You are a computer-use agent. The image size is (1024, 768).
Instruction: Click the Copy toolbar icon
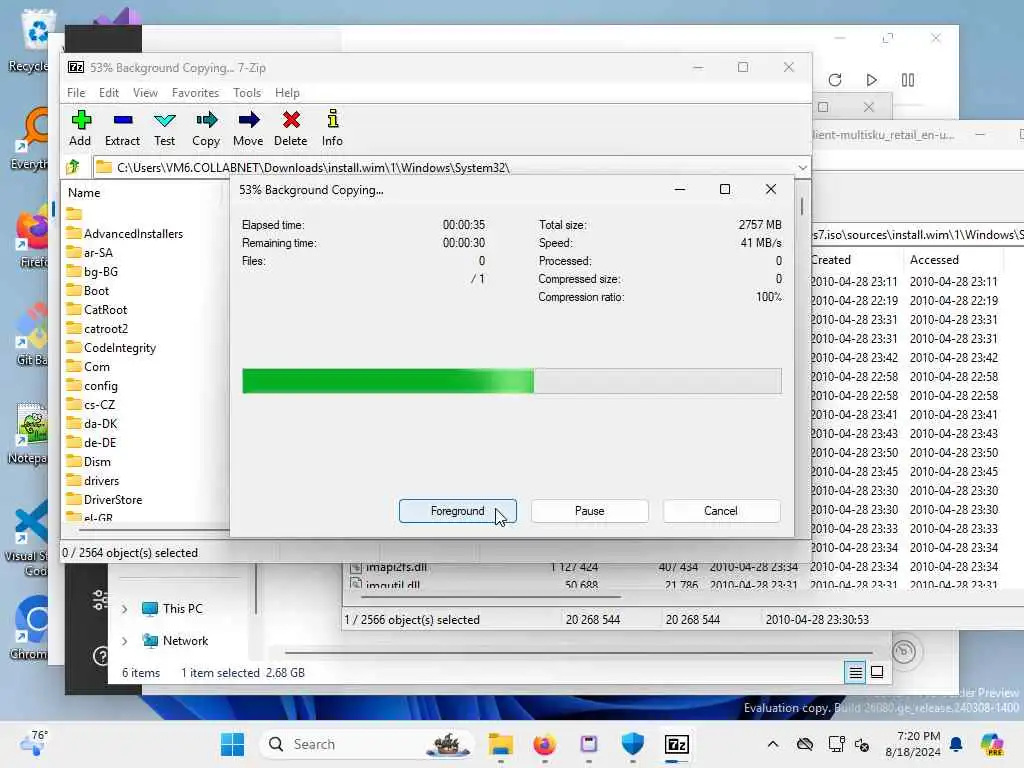[206, 128]
